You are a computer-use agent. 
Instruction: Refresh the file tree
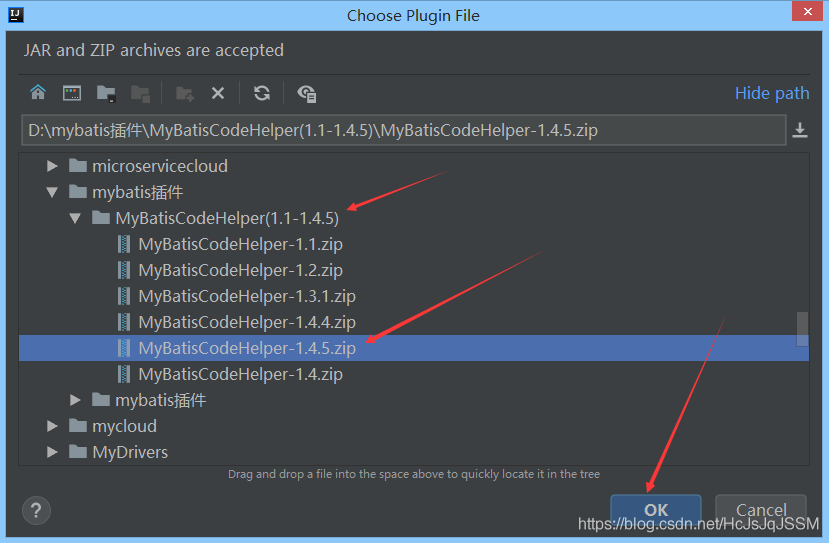(x=262, y=93)
